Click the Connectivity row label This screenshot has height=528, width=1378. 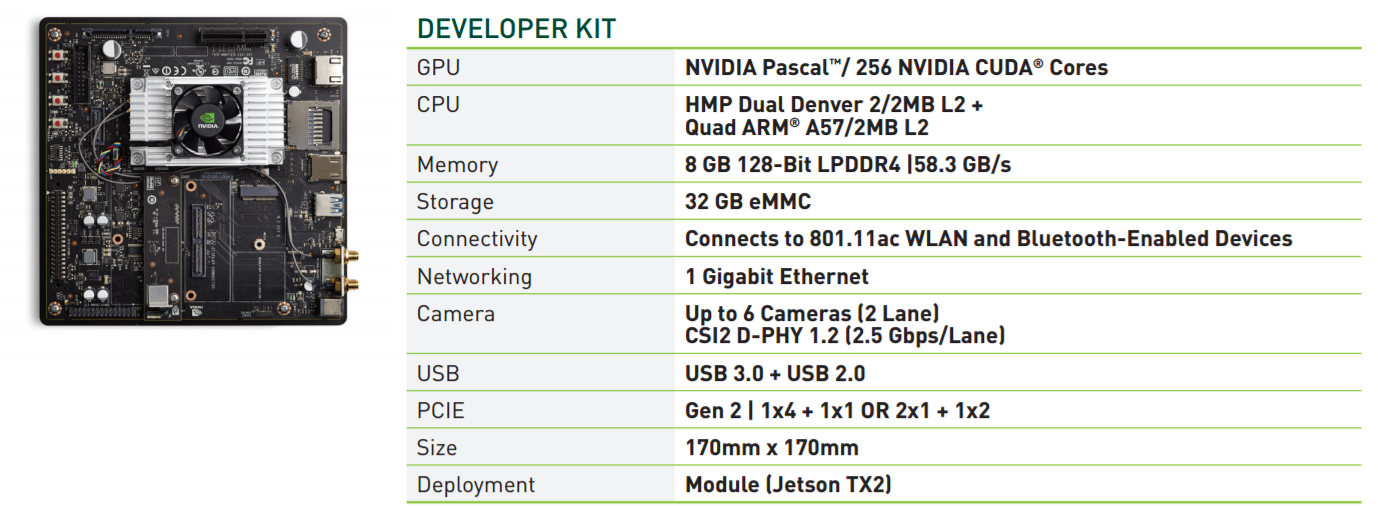click(x=477, y=239)
